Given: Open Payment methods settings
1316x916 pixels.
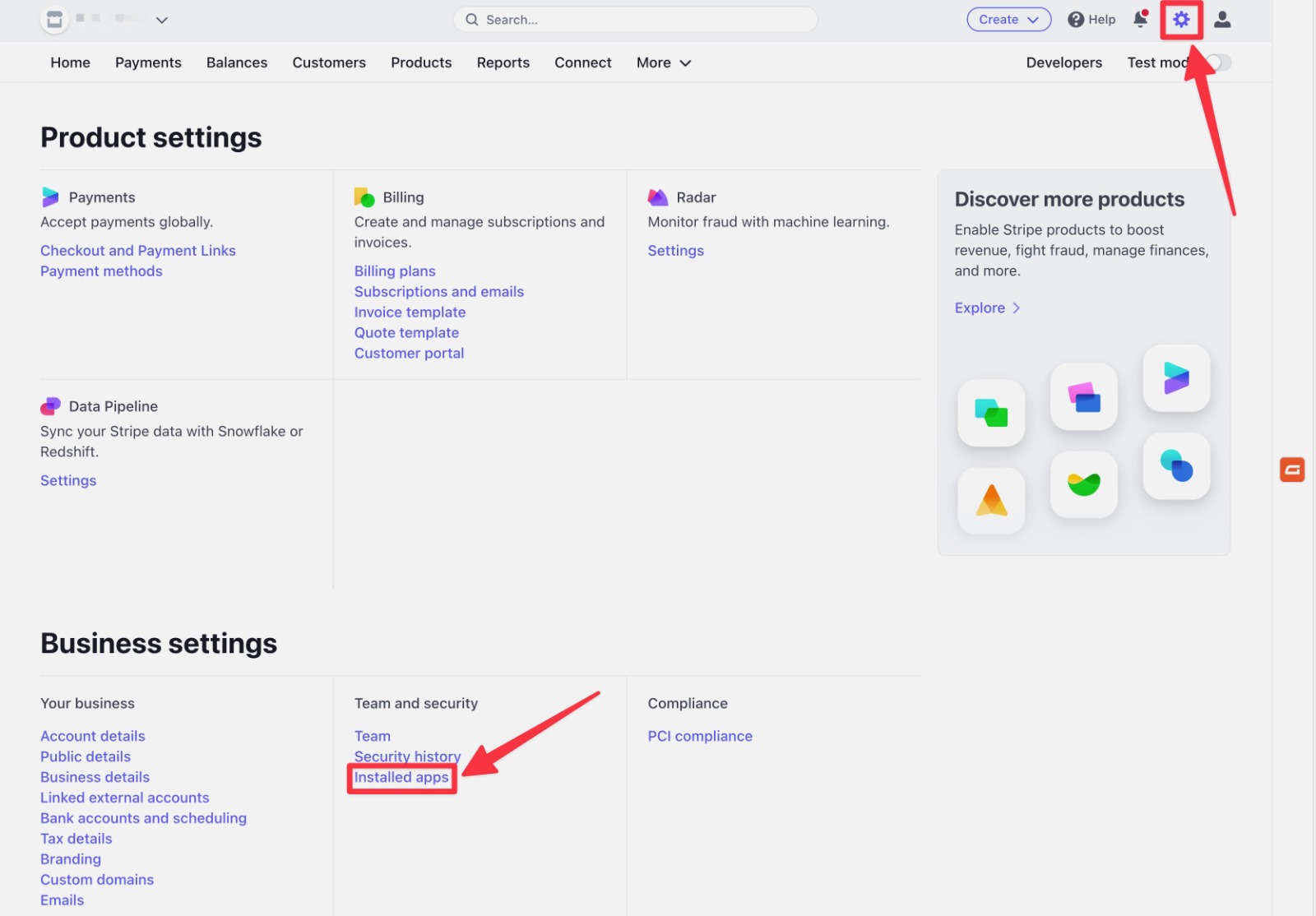Looking at the screenshot, I should click(x=101, y=271).
